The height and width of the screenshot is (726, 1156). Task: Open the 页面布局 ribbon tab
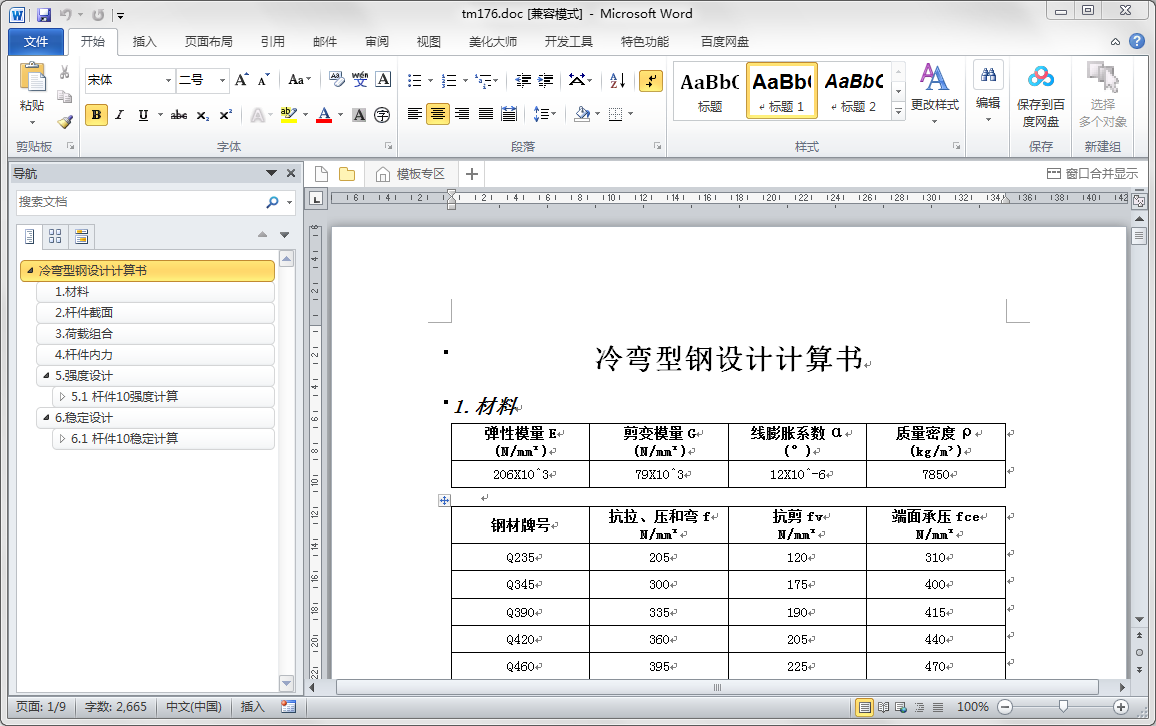pyautogui.click(x=208, y=42)
